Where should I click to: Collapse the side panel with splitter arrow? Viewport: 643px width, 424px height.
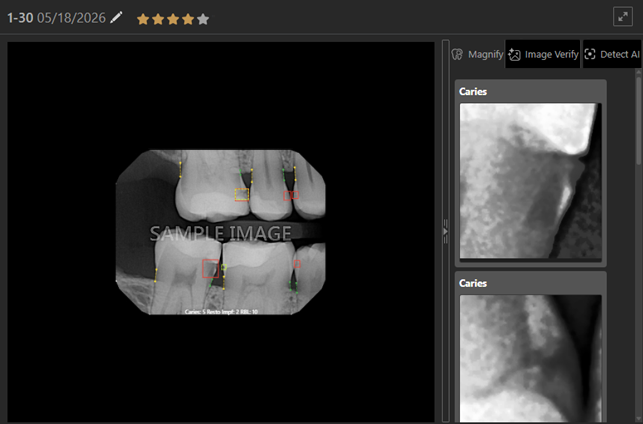[x=445, y=232]
